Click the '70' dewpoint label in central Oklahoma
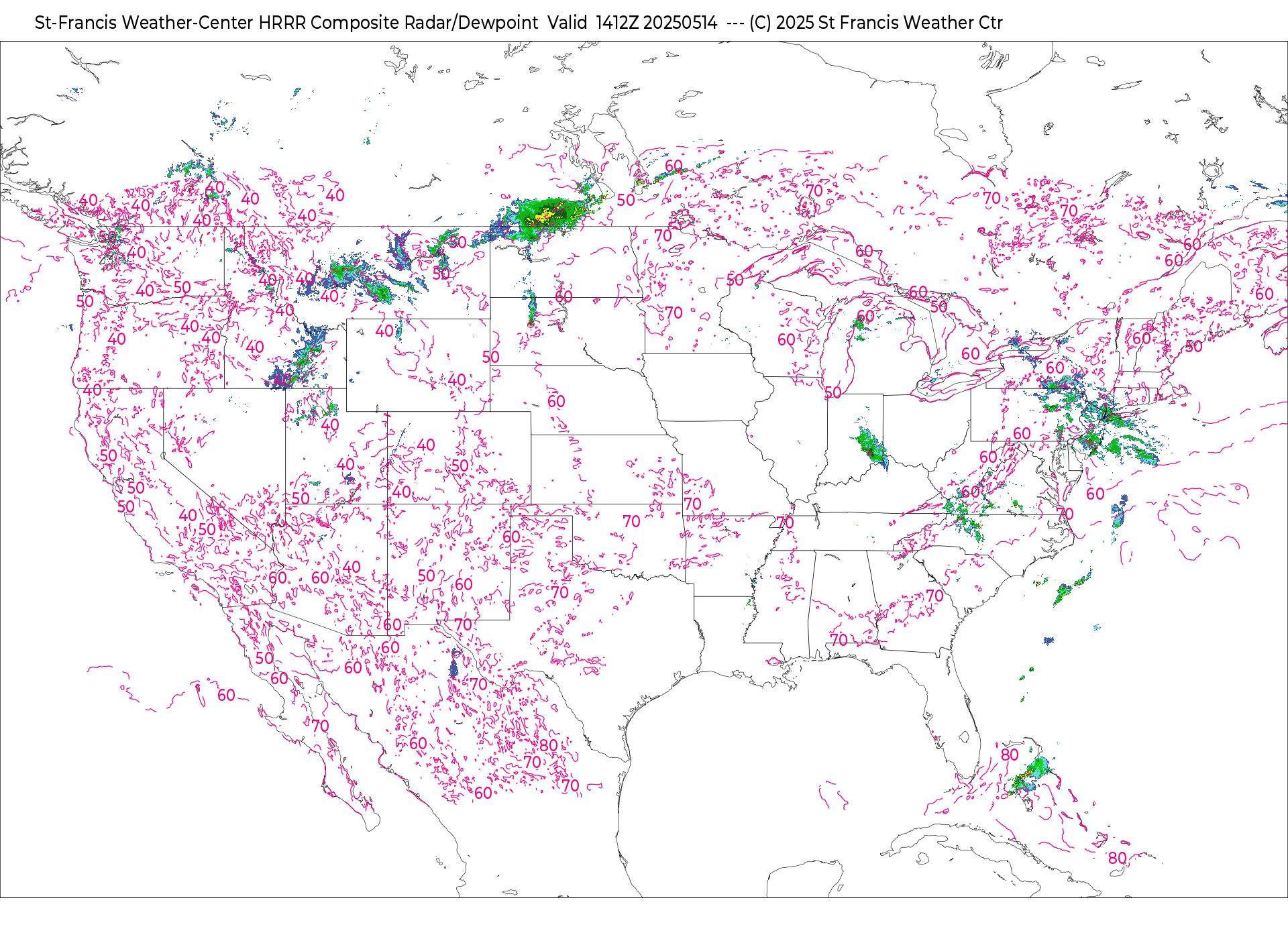This screenshot has width=1288, height=939. point(631,521)
